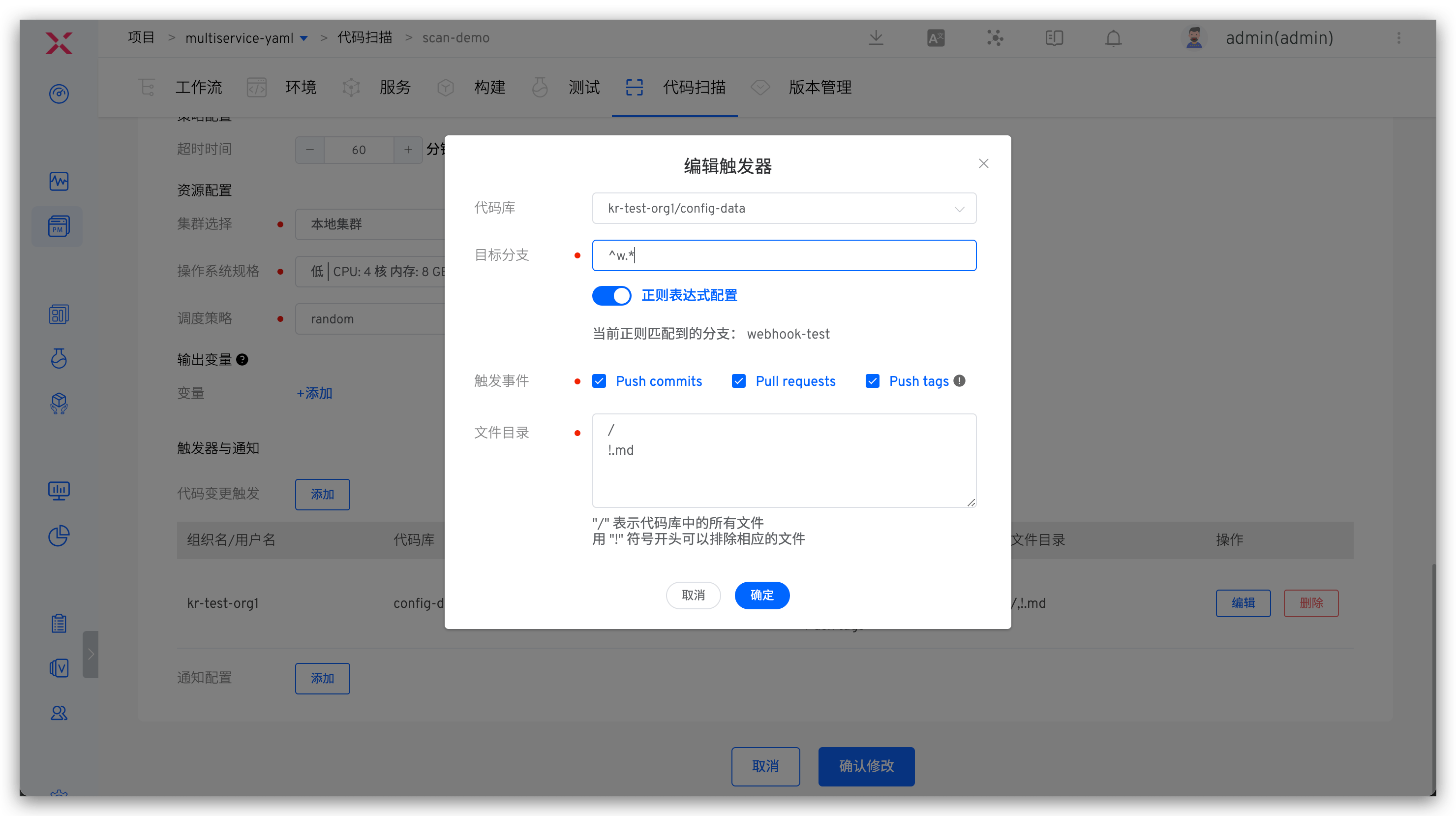Switch to the 版本管理 tab
Viewport: 1456px width, 816px height.
tap(819, 87)
